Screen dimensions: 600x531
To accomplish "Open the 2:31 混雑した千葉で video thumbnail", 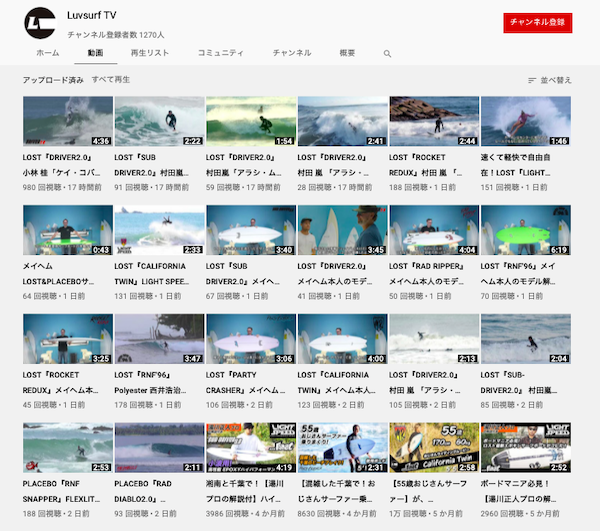I will coord(342,448).
